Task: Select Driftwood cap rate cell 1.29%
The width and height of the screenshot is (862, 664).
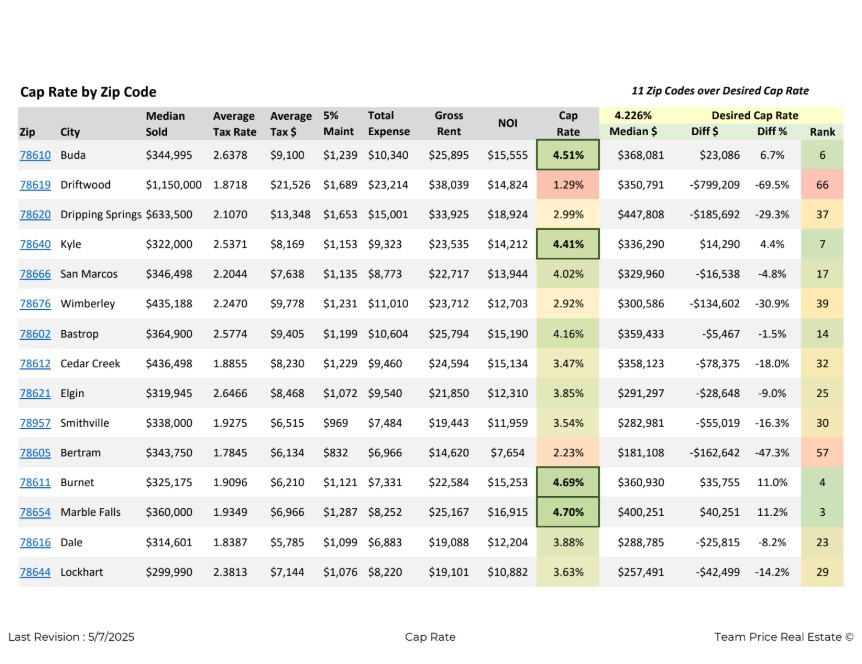Action: coord(568,185)
